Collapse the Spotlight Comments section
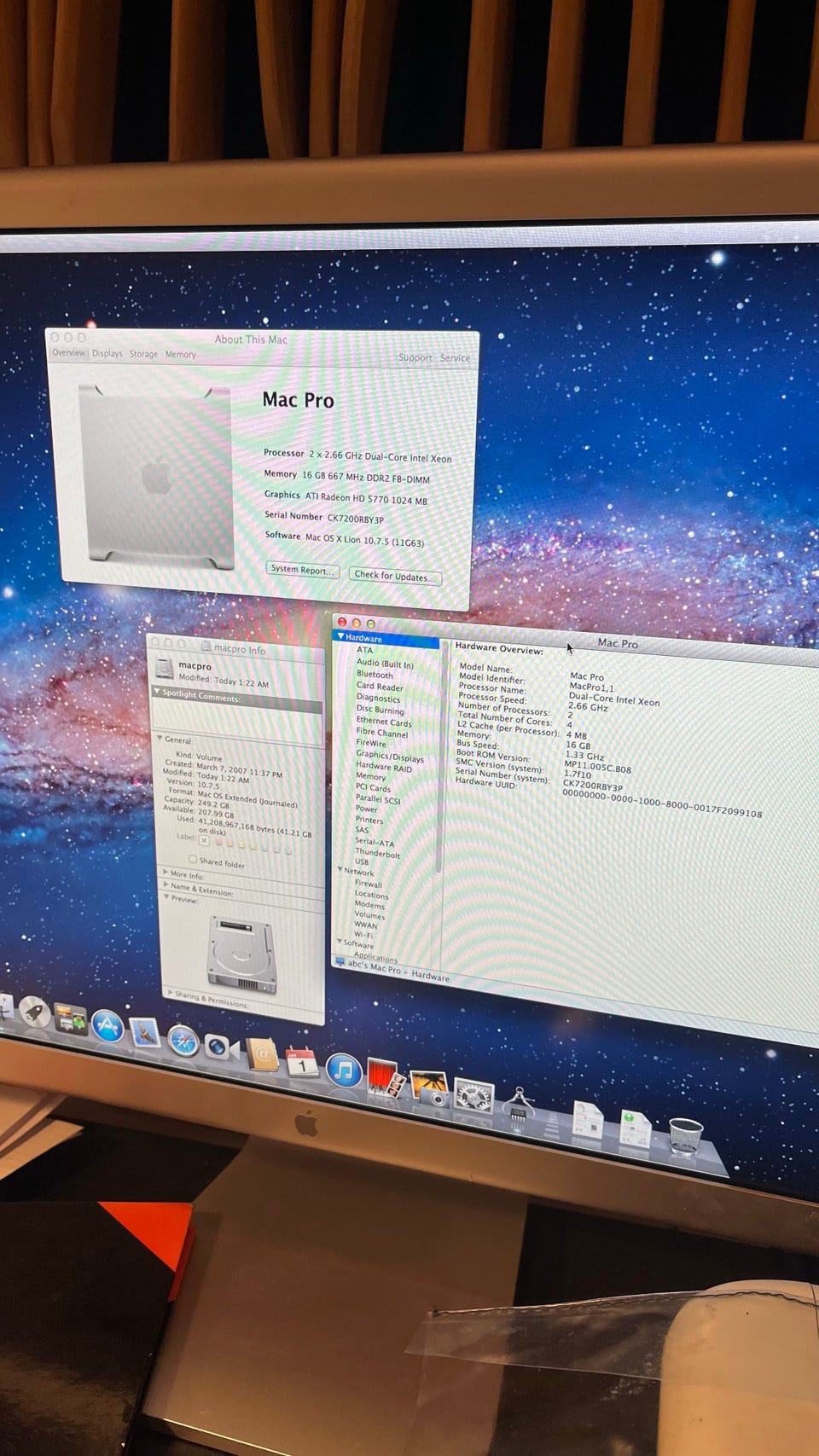The image size is (819, 1456). pos(157,692)
